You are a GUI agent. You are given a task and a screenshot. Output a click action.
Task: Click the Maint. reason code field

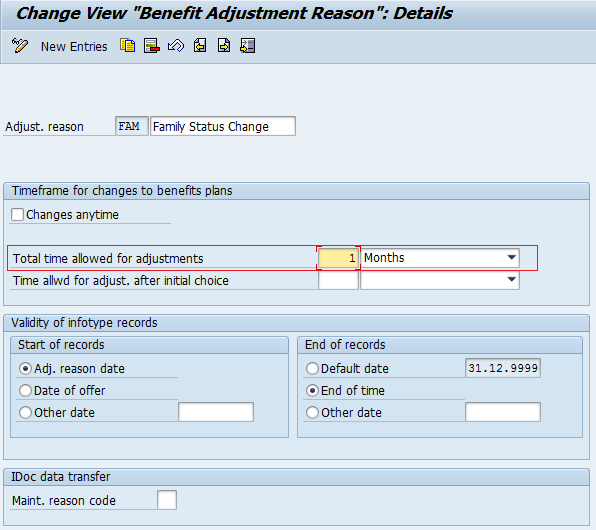pos(167,500)
